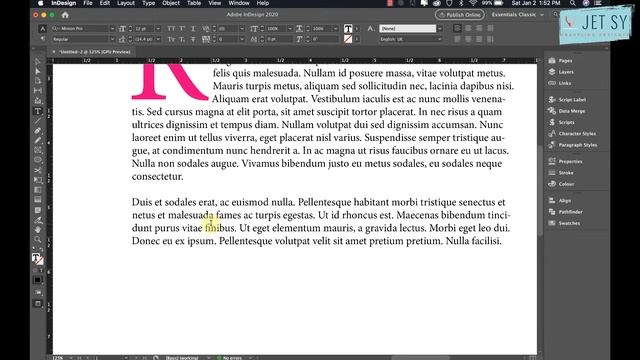640x360 pixels.
Task: Open the vertical scale percentage dropdown
Action: coord(290,29)
